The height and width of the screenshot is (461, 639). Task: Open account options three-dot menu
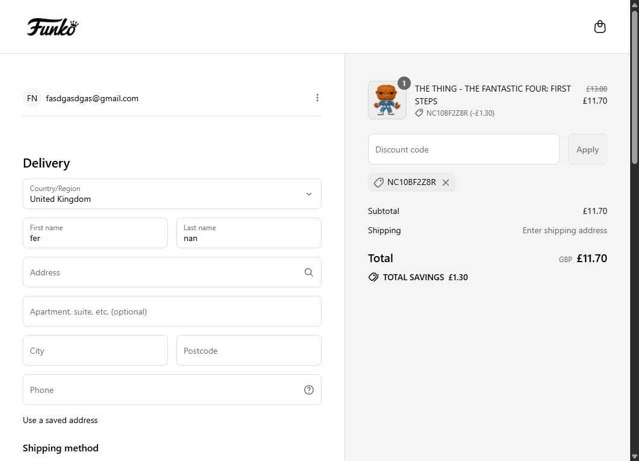317,98
